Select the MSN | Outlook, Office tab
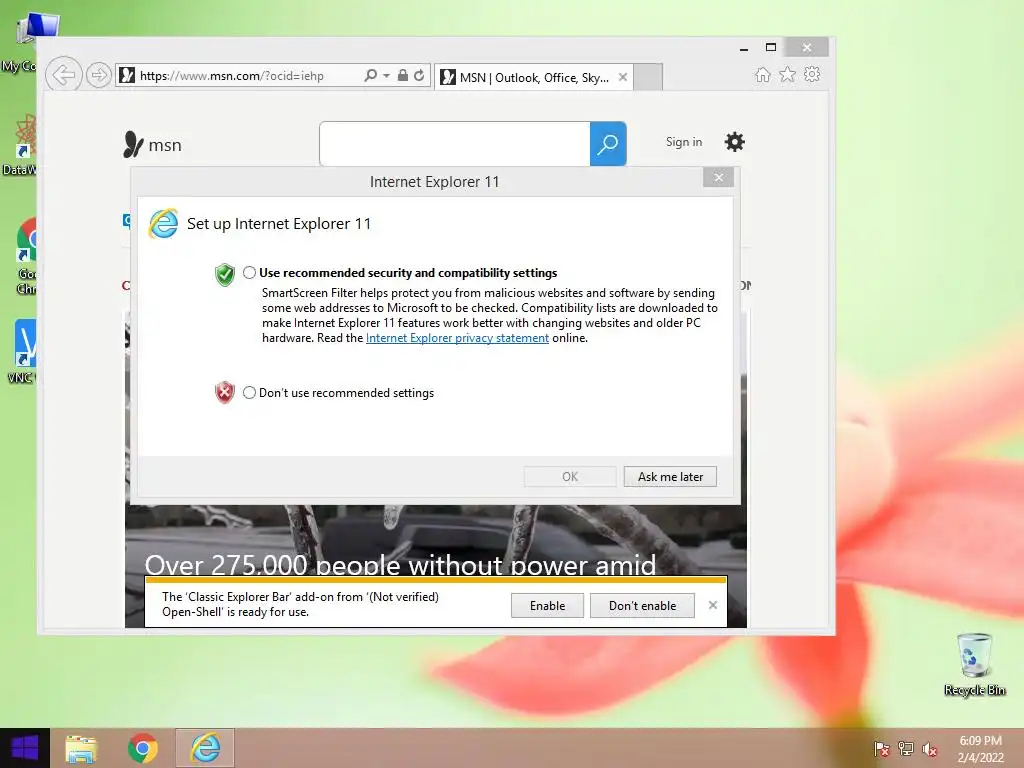The image size is (1024, 768). (534, 77)
